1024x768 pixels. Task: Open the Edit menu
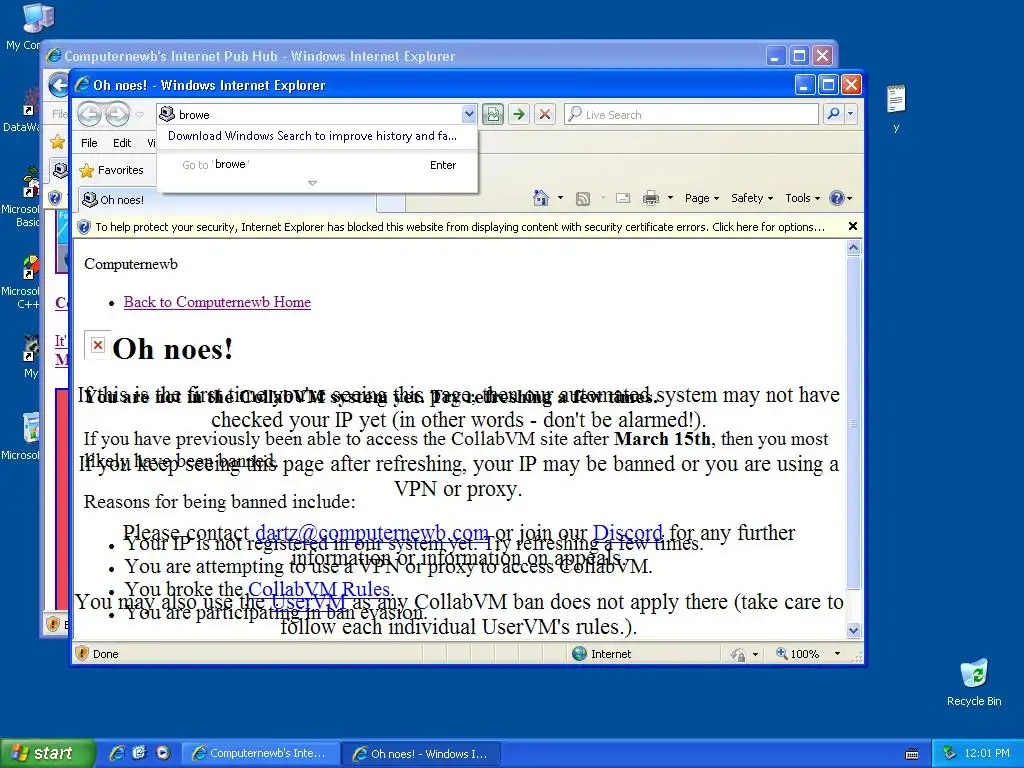click(x=122, y=143)
